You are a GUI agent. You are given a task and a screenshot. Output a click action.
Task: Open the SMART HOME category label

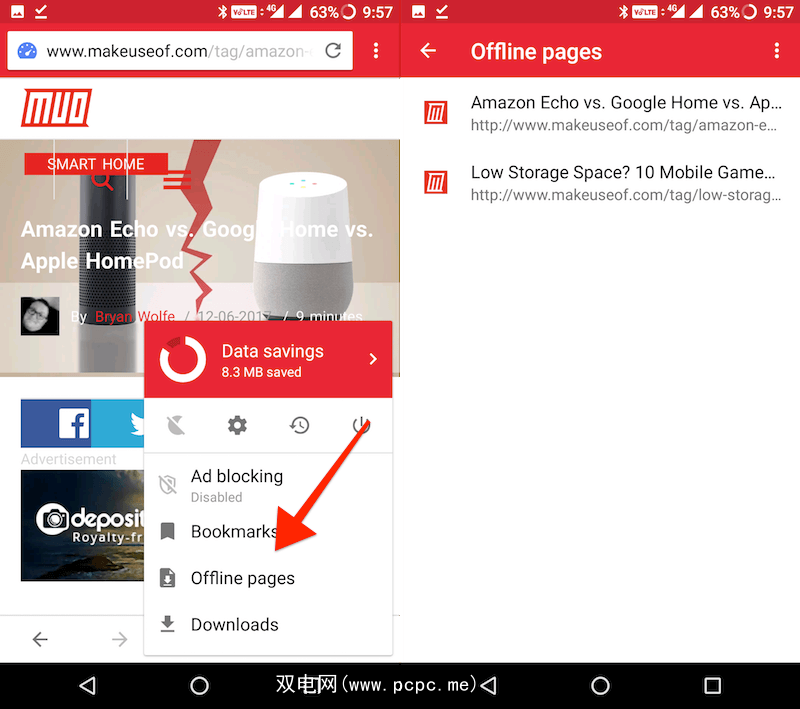pyautogui.click(x=96, y=164)
